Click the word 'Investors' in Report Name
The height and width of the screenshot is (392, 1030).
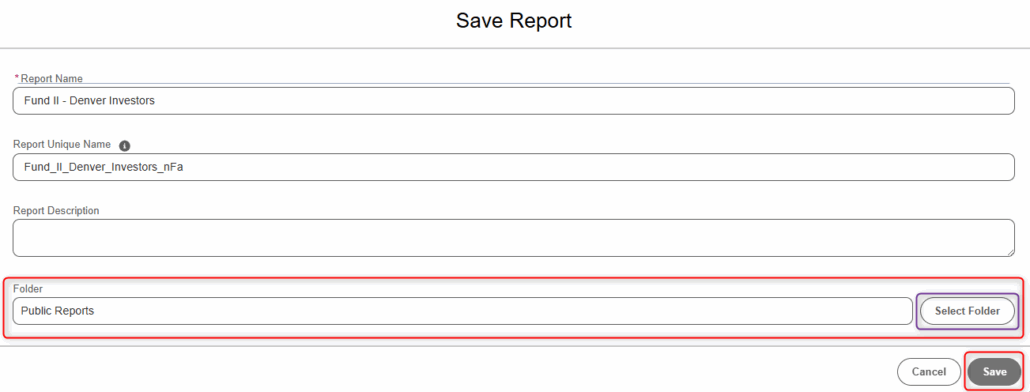pyautogui.click(x=133, y=101)
